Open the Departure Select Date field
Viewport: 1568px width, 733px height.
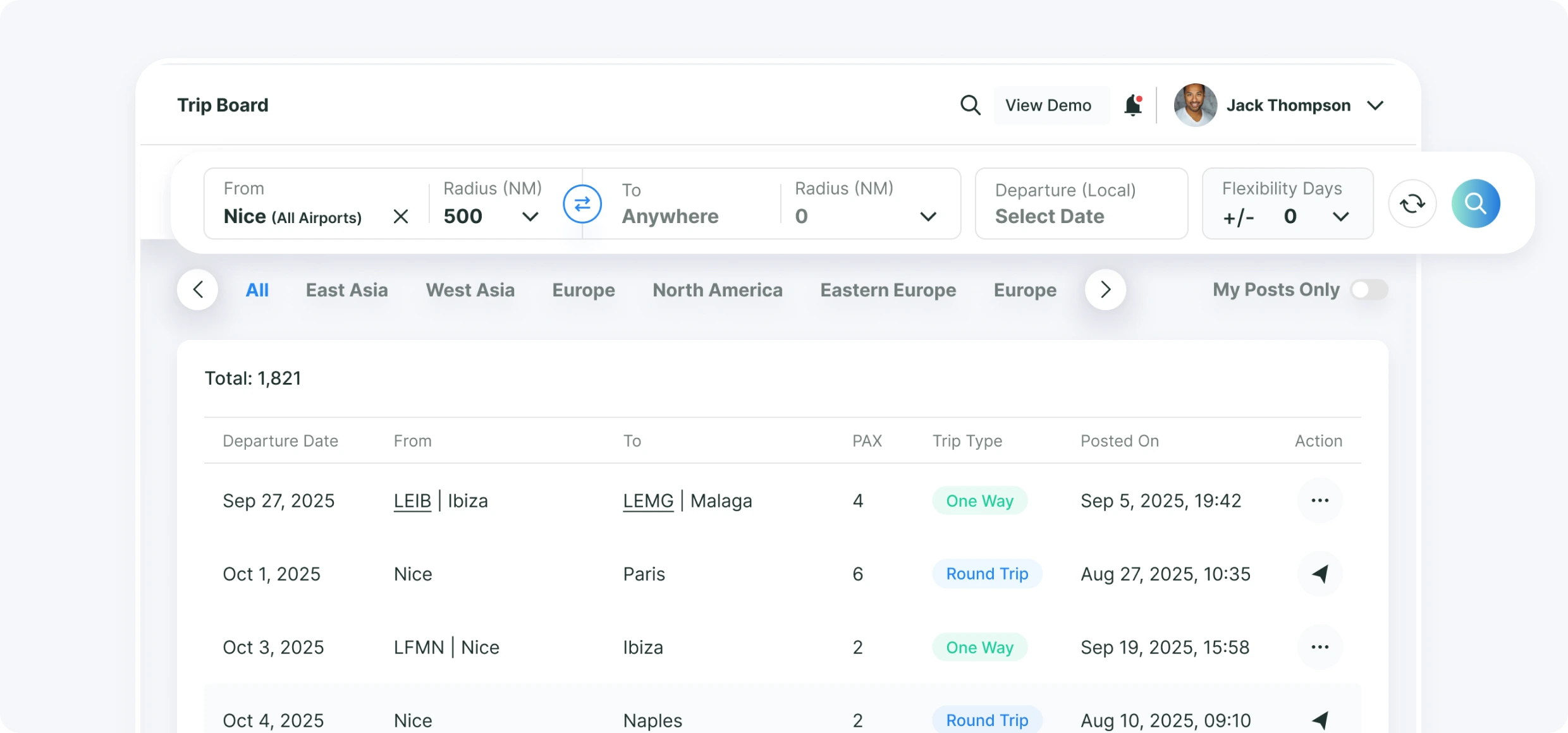1050,216
